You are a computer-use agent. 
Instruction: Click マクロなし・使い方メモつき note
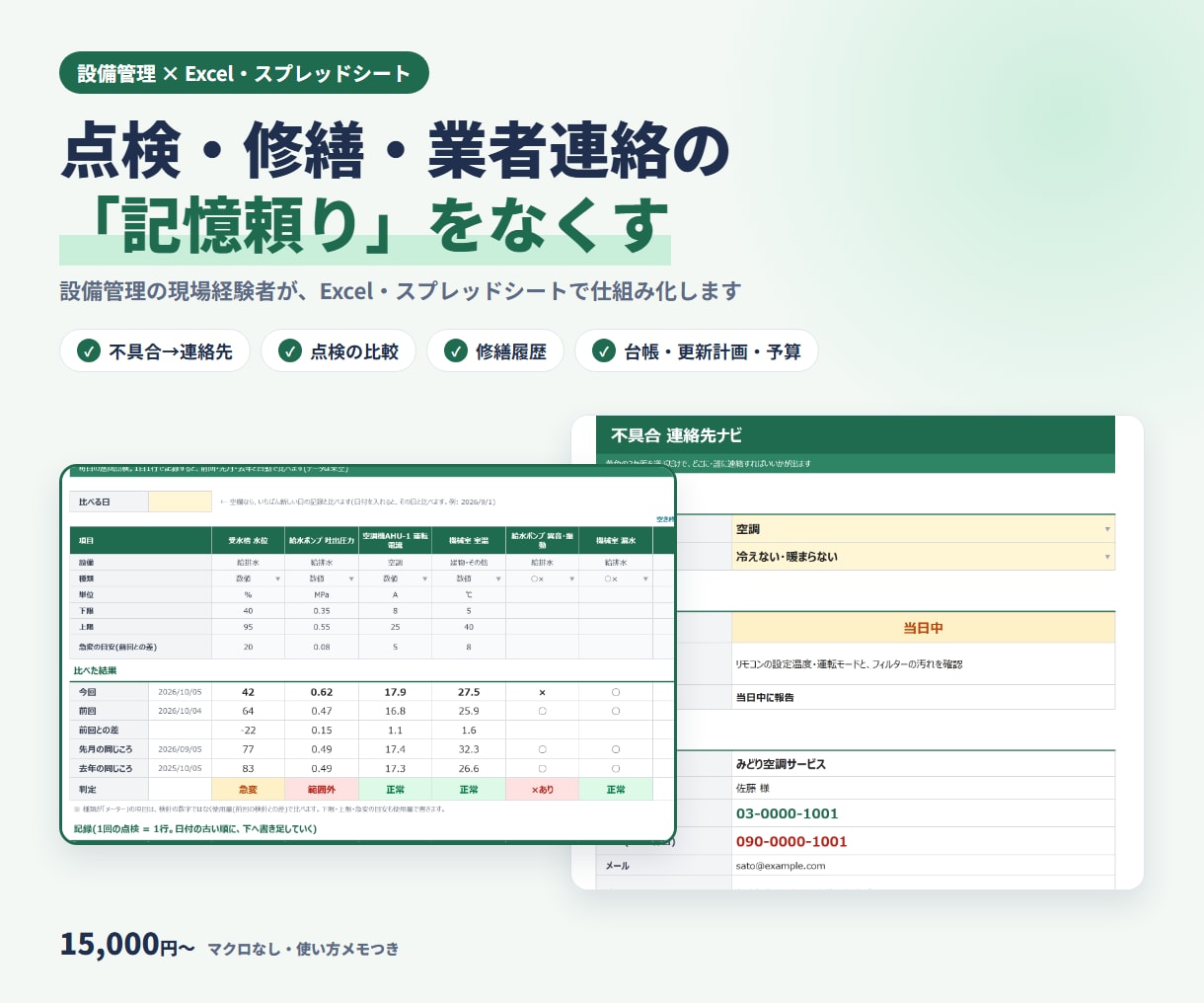(303, 949)
